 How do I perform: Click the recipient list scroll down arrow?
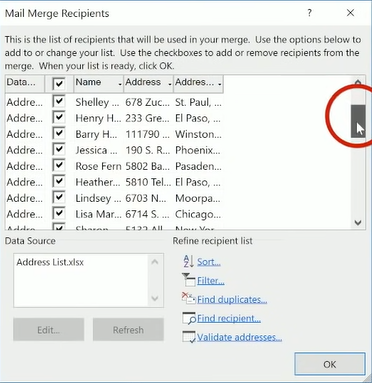click(x=358, y=222)
